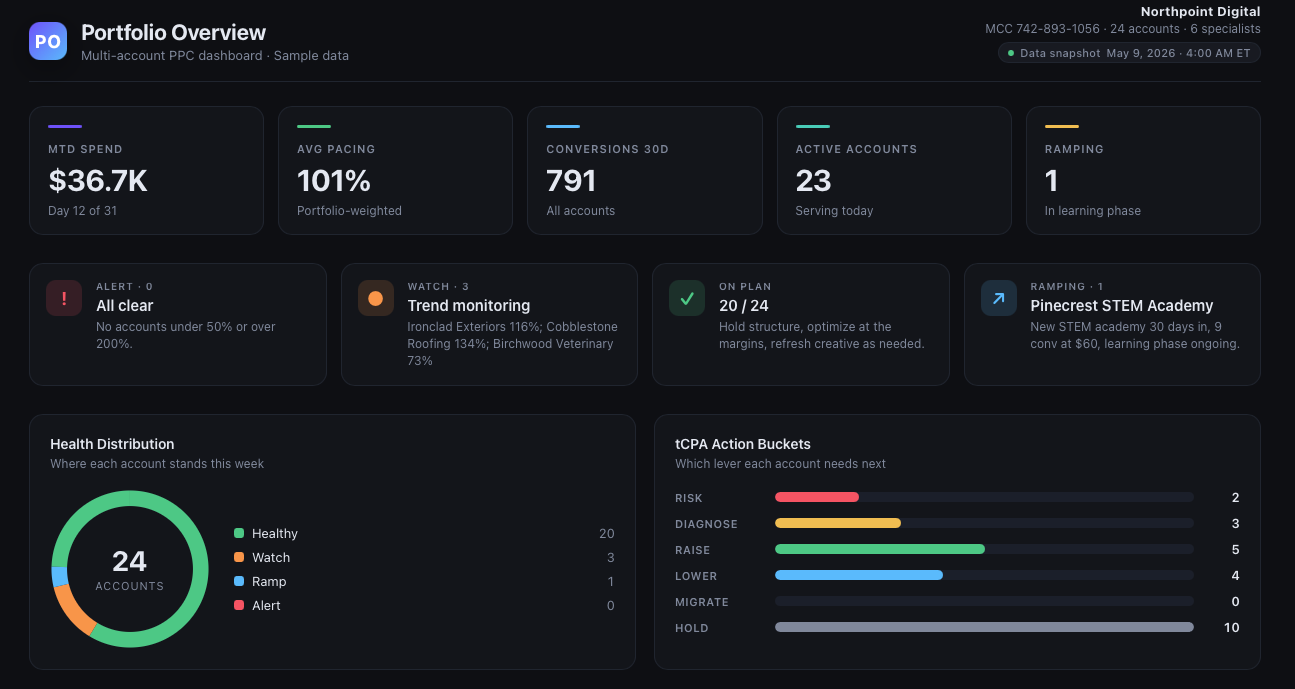Click the Trend monitoring heading
Viewport: 1295px width, 689px height.
[469, 306]
